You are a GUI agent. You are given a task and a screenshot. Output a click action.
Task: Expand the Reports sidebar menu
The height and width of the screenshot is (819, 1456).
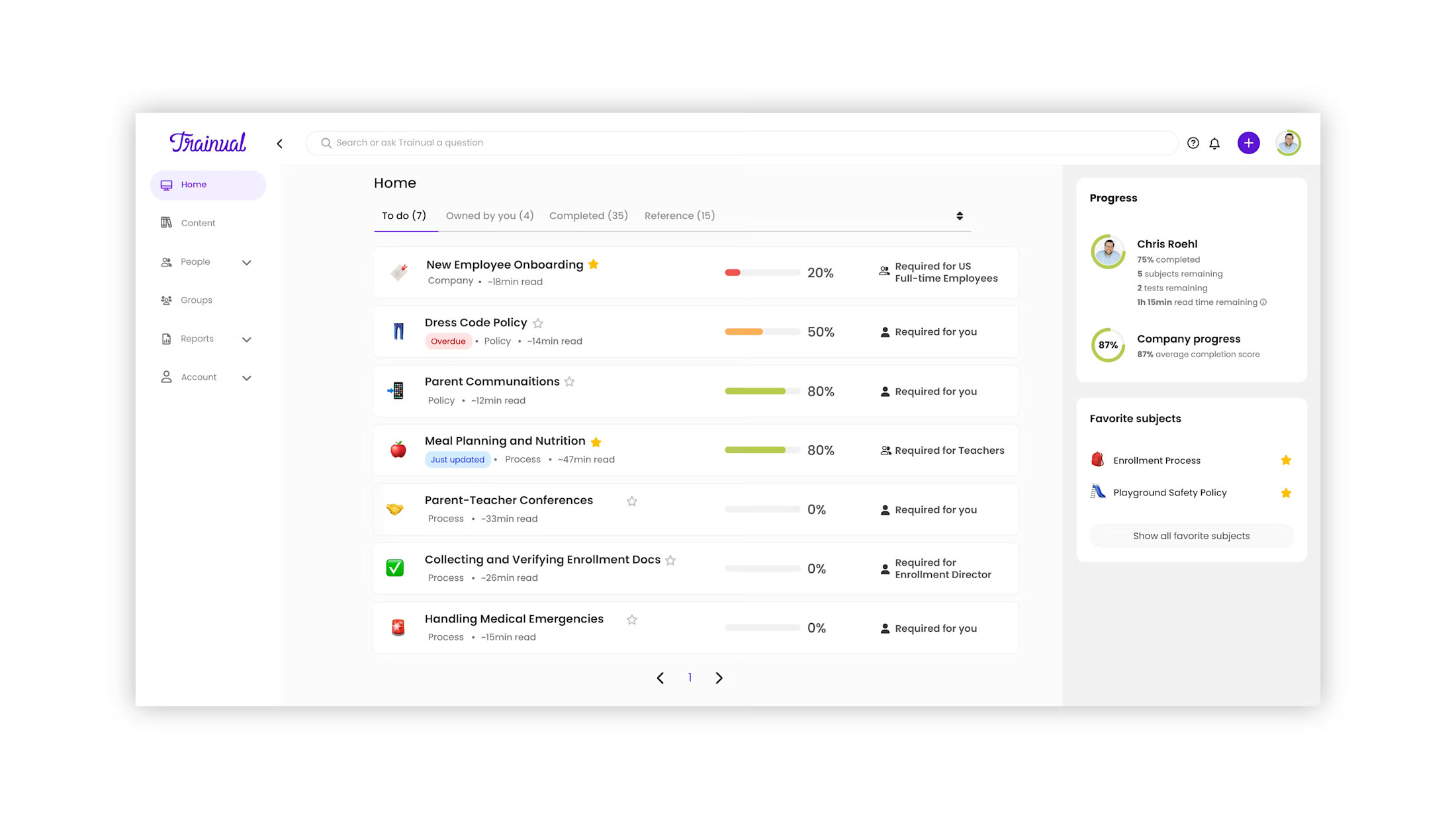[246, 339]
